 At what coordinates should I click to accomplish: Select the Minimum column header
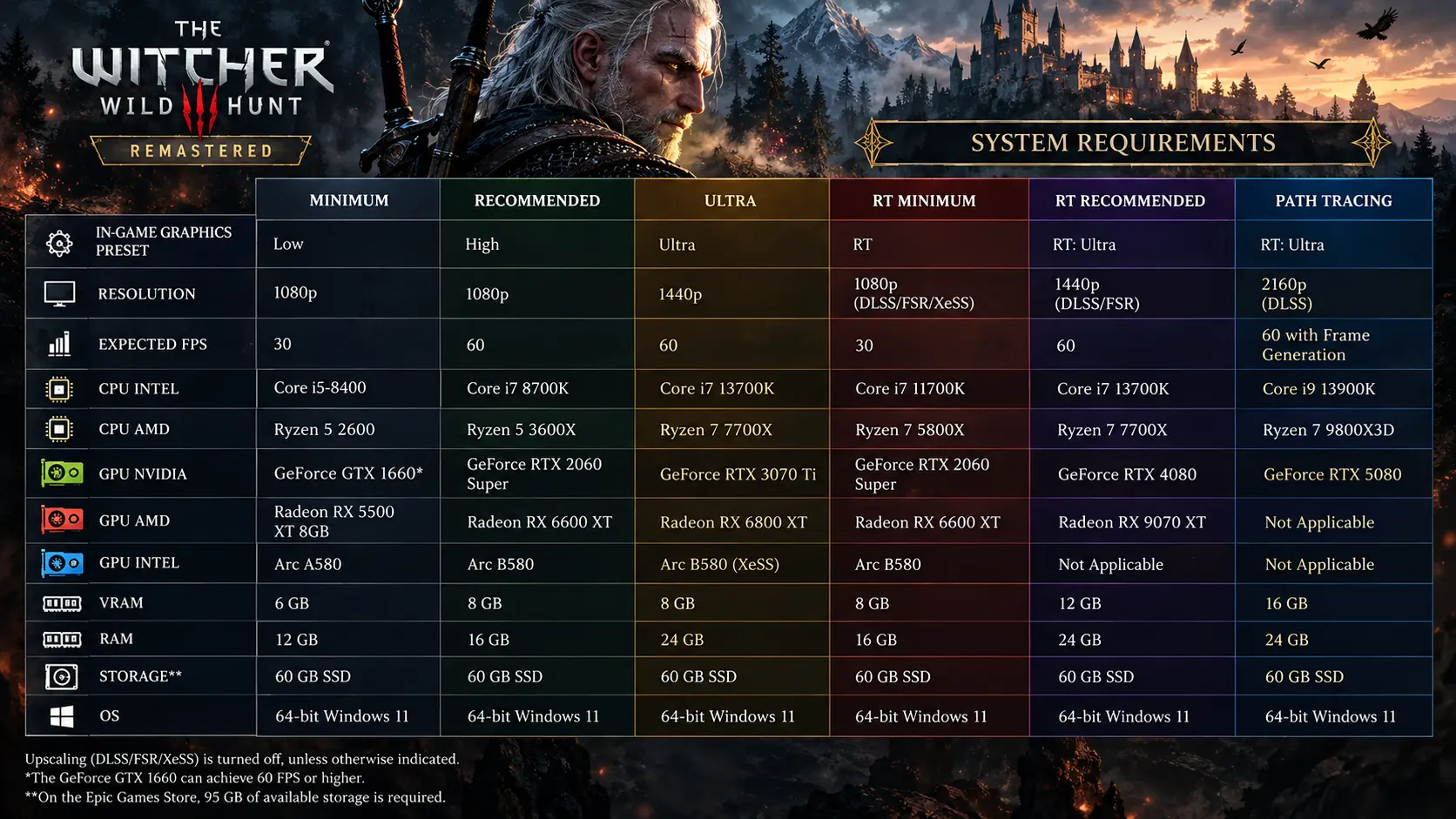point(349,200)
